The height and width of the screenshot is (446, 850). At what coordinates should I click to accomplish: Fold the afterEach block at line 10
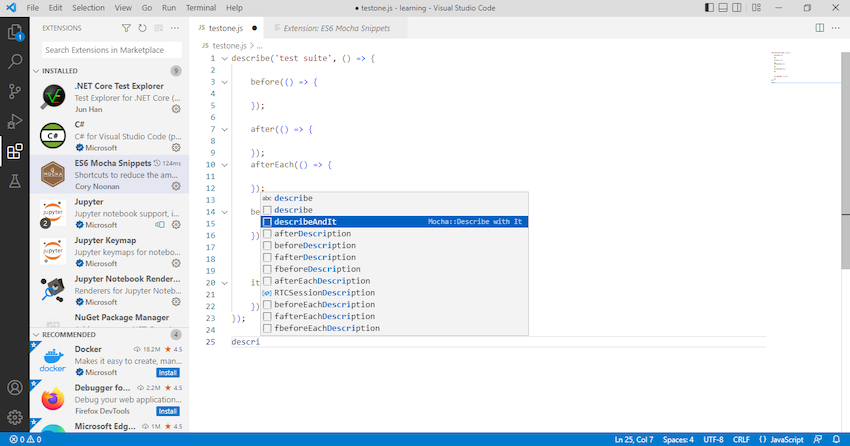[224, 165]
